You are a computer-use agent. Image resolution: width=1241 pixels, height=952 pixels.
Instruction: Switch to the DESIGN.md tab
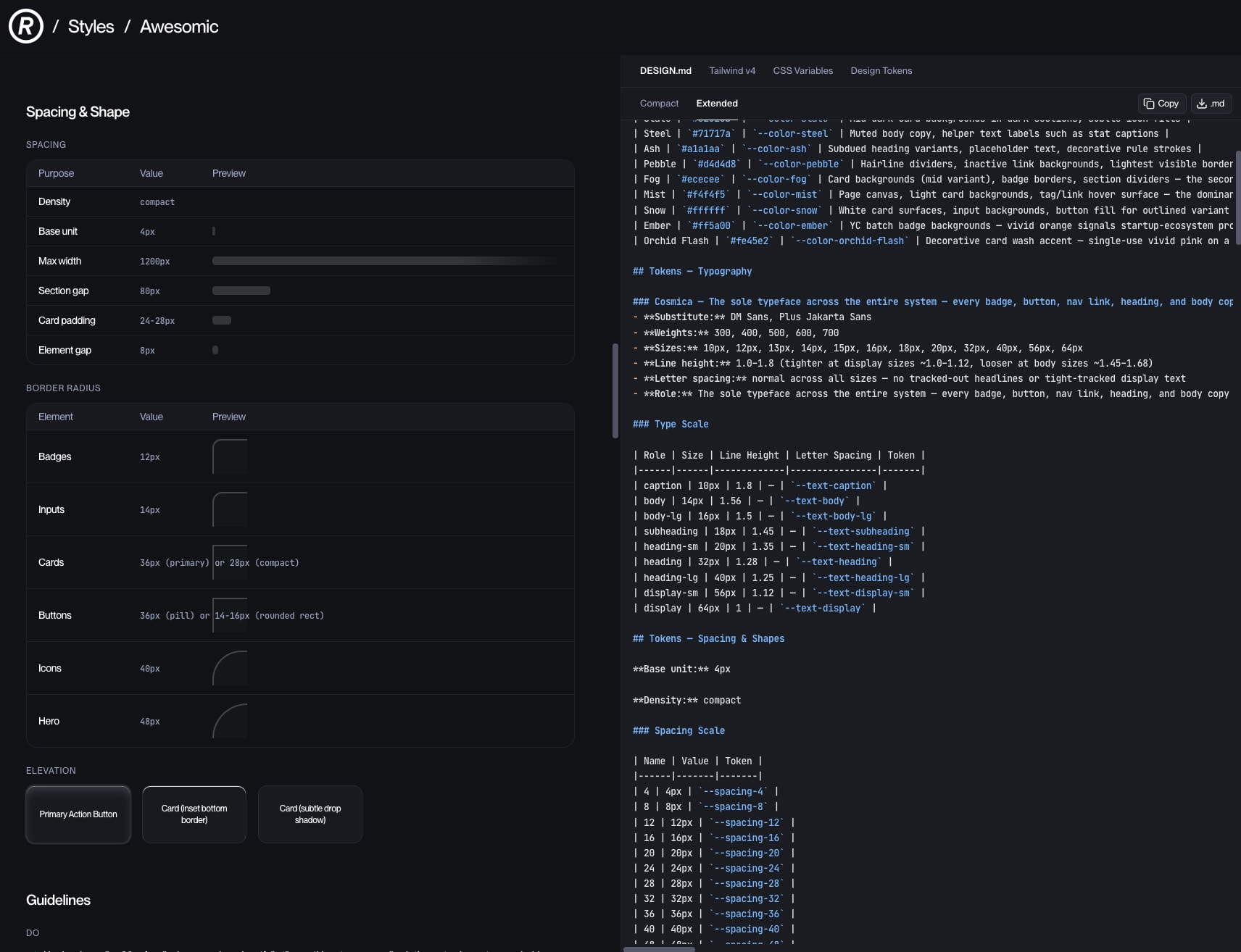coord(665,71)
